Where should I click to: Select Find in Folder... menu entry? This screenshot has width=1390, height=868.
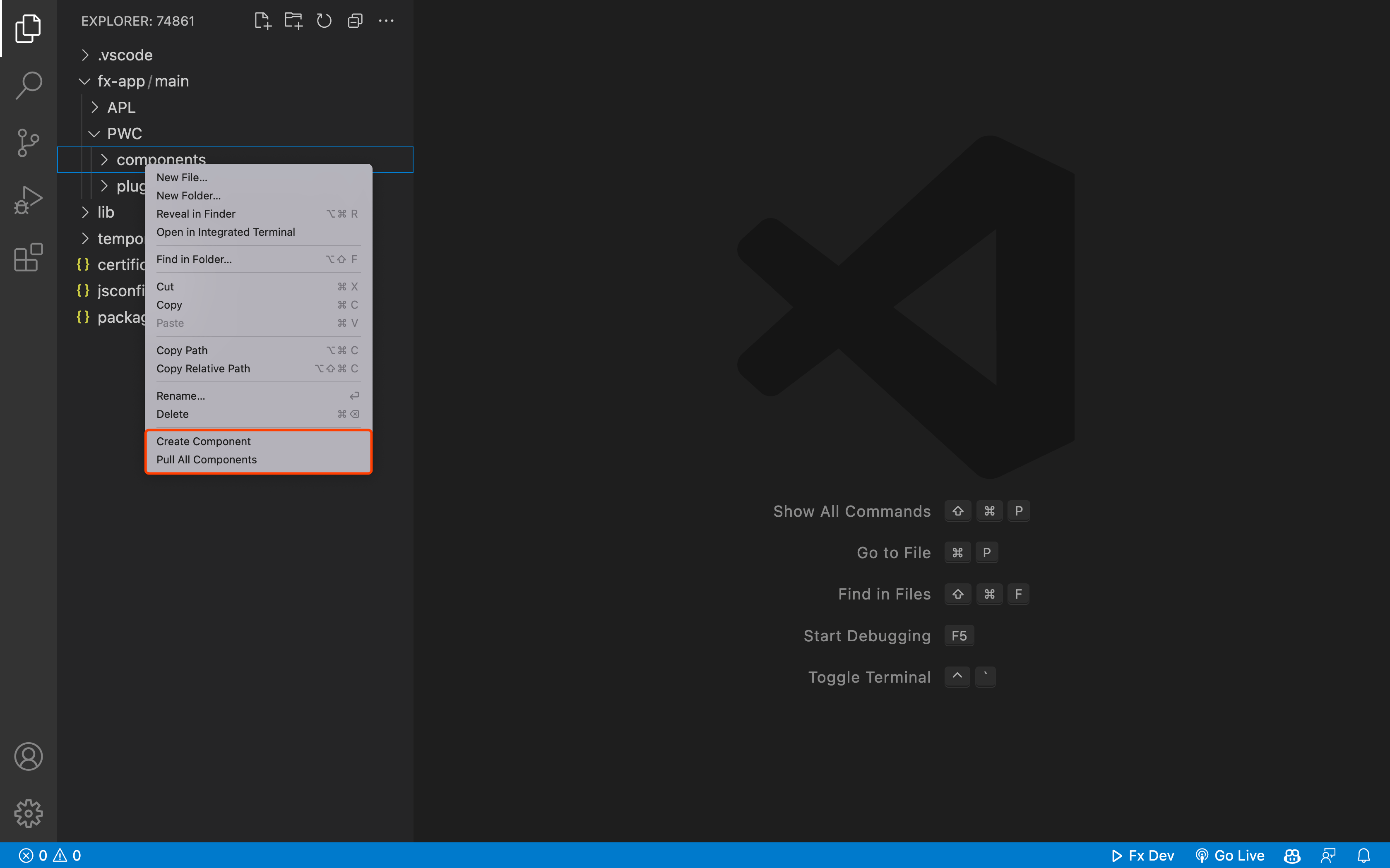[x=258, y=259]
